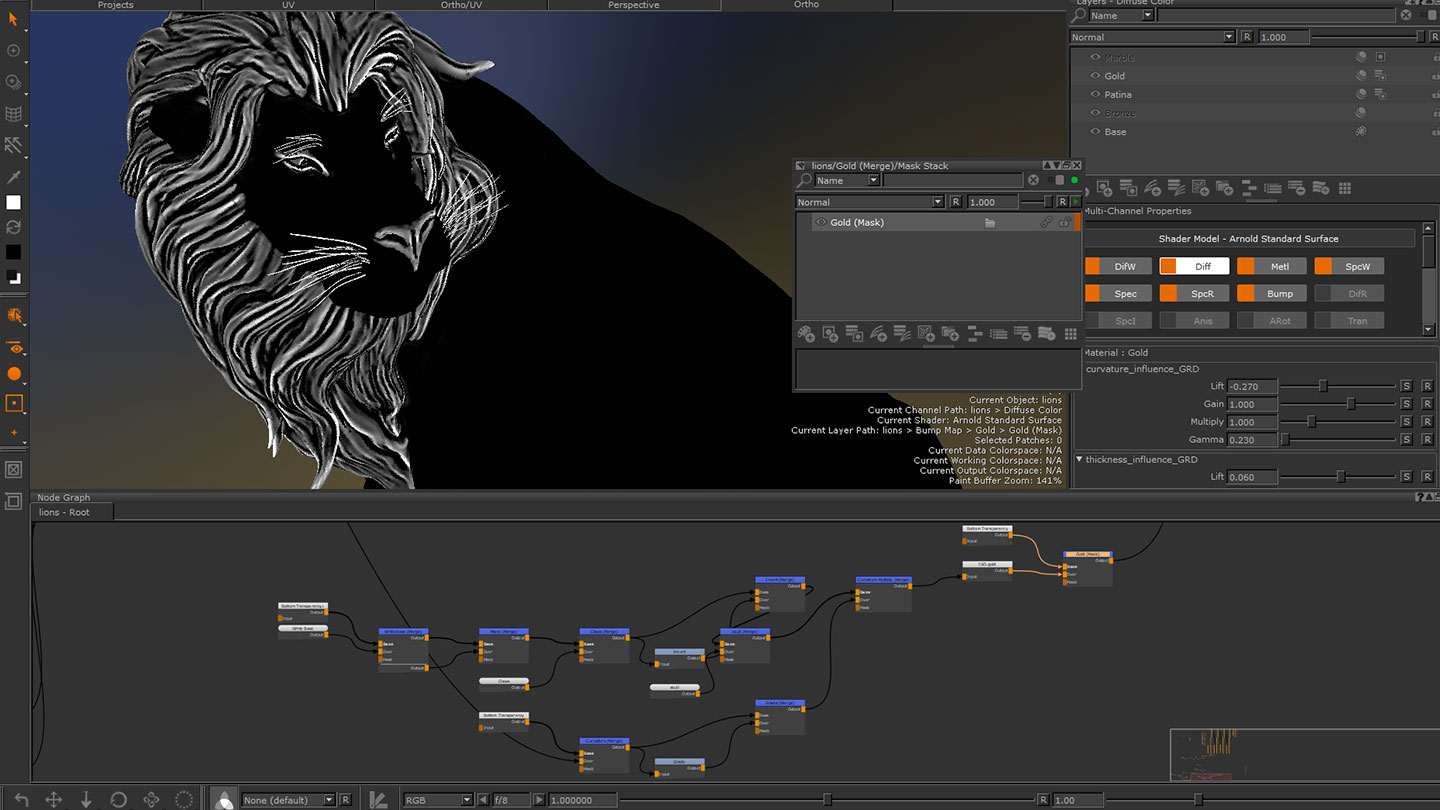1440x810 pixels.
Task: Select the lions - Root node graph tab
Action: [x=71, y=512]
